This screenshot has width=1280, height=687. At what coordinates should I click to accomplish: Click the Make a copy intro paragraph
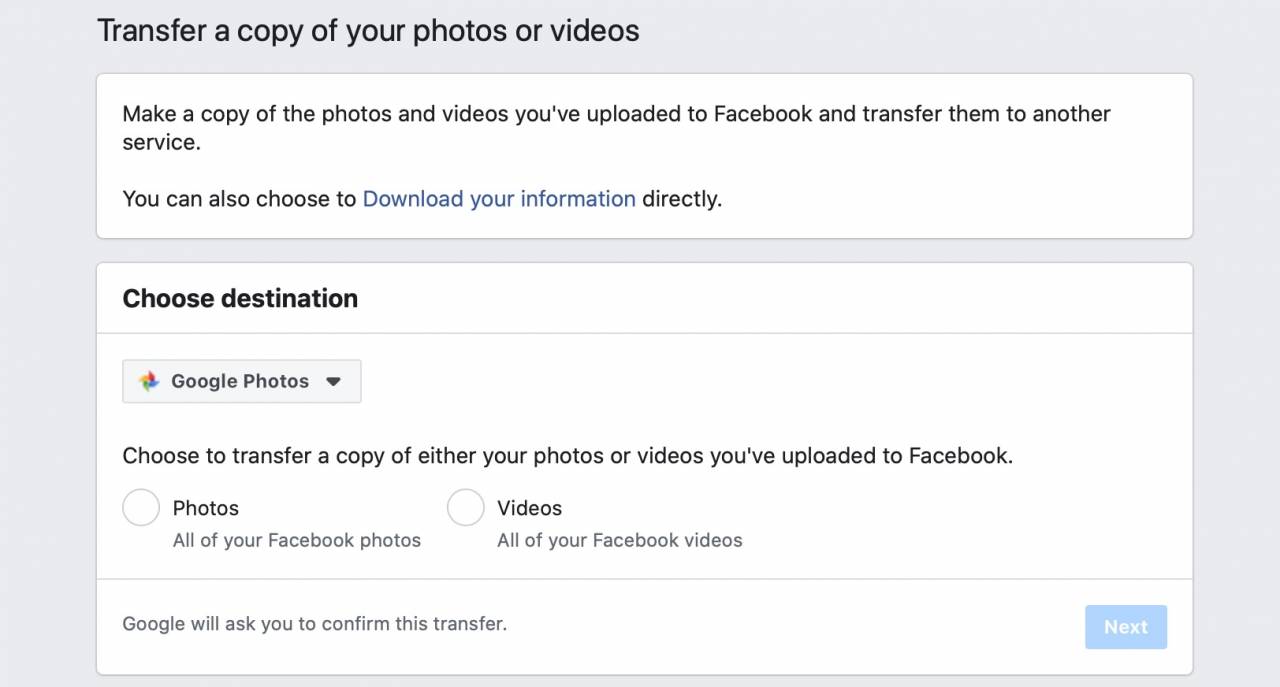(x=617, y=128)
